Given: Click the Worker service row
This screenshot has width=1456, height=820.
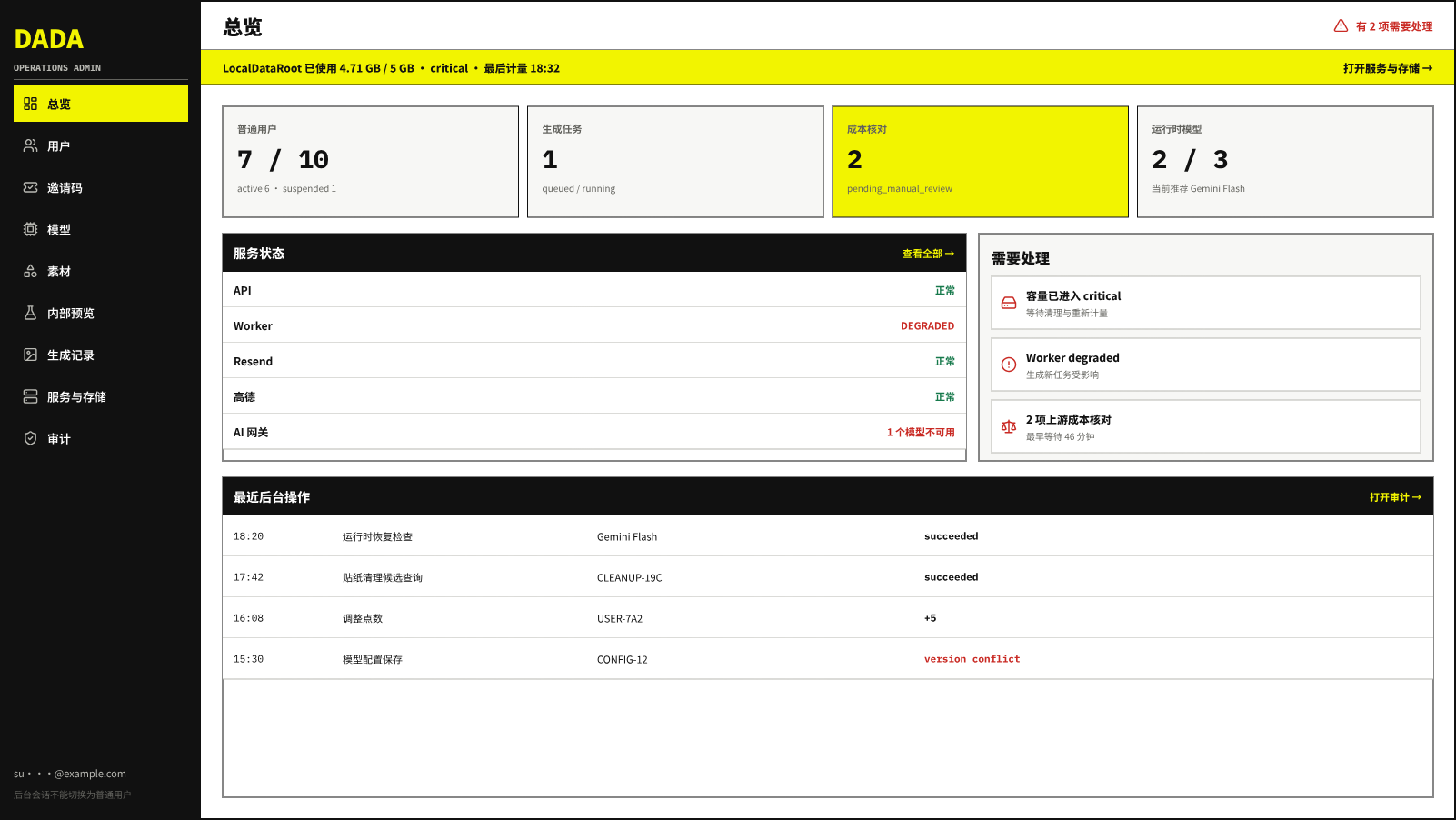Looking at the screenshot, I should click(594, 325).
